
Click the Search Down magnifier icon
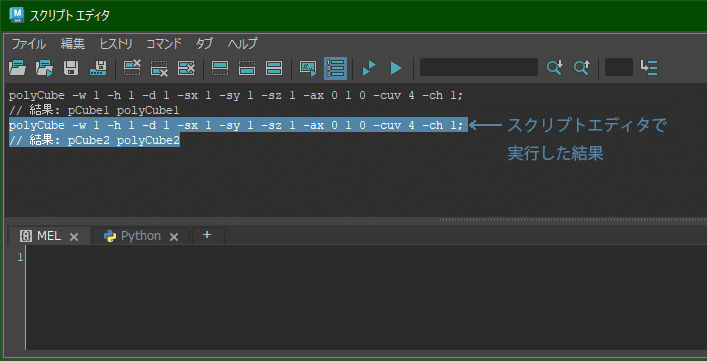pyautogui.click(x=554, y=68)
